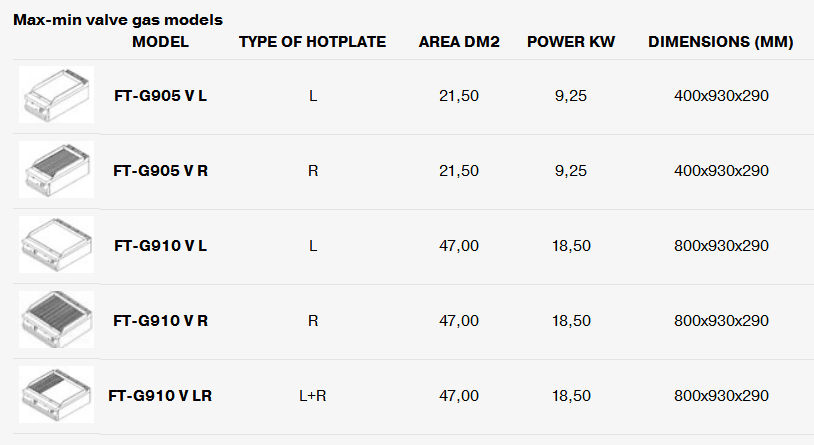Click the POWER KW column header
Image resolution: width=814 pixels, height=445 pixels.
[x=571, y=42]
